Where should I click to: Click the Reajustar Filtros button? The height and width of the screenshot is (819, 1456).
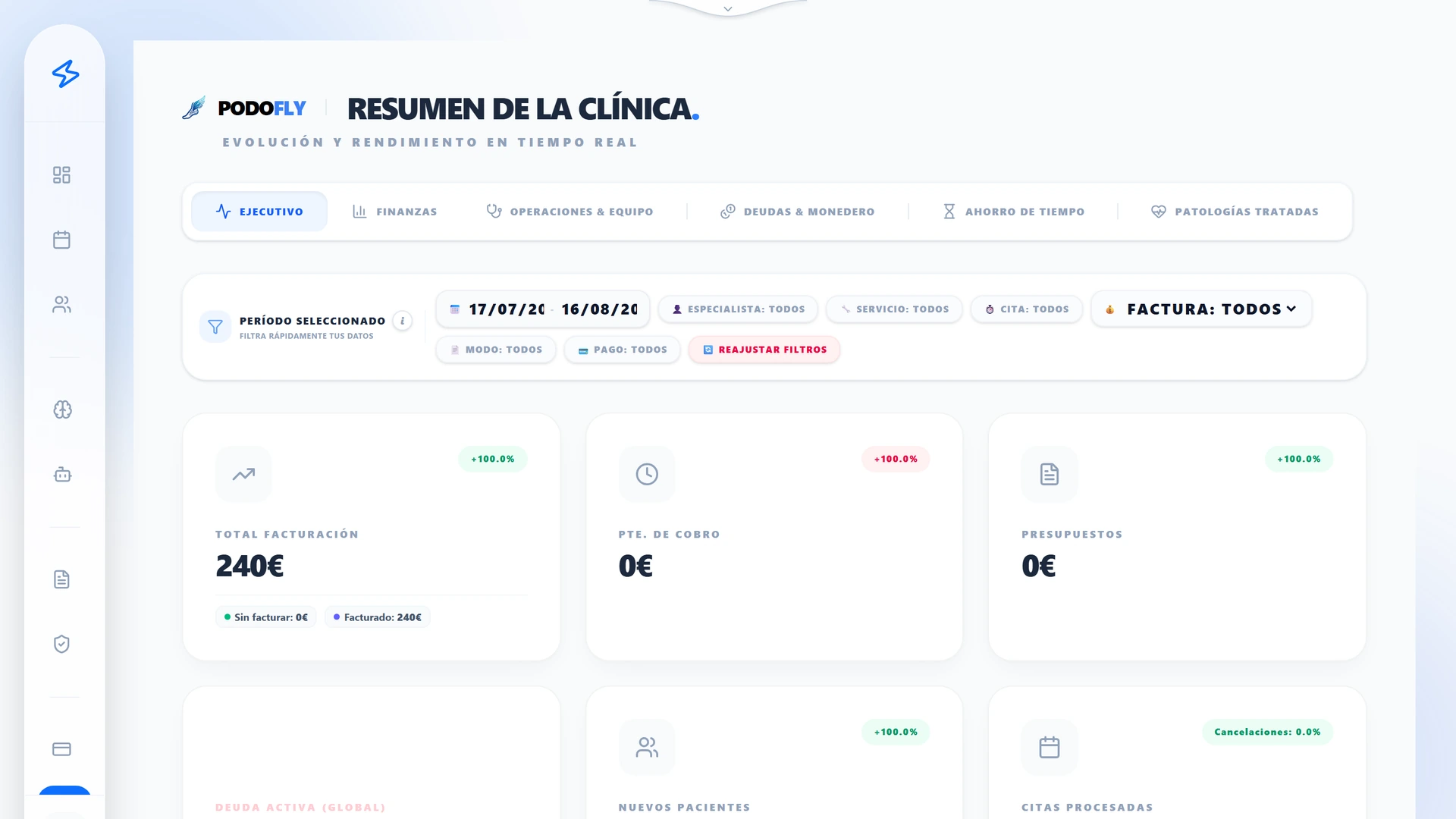[x=764, y=350]
